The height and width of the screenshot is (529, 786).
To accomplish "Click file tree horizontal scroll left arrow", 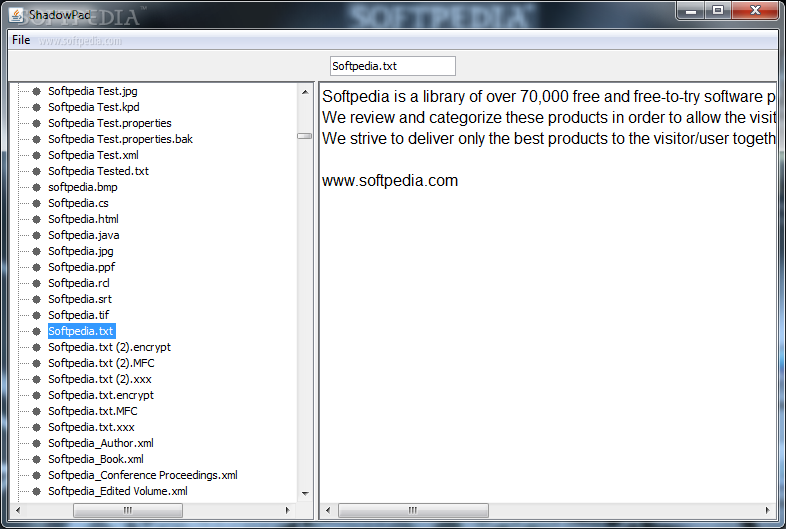I will coord(18,510).
